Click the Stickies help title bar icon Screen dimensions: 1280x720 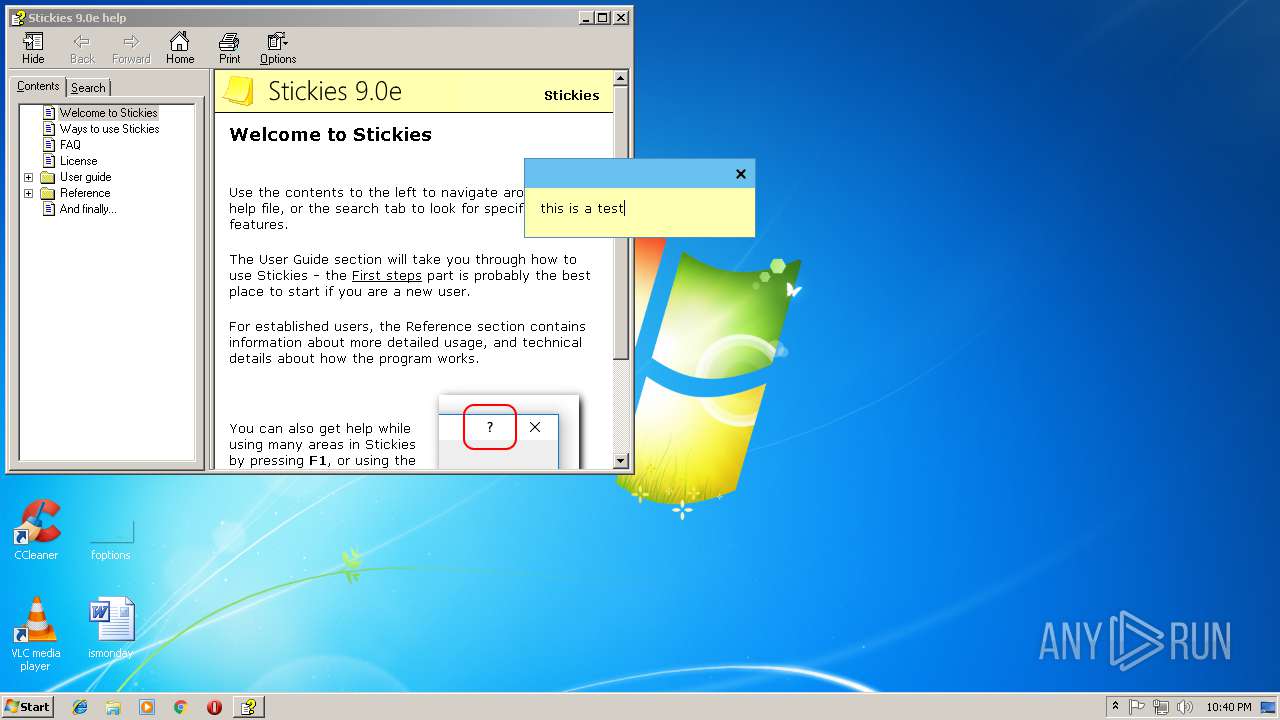(18, 17)
